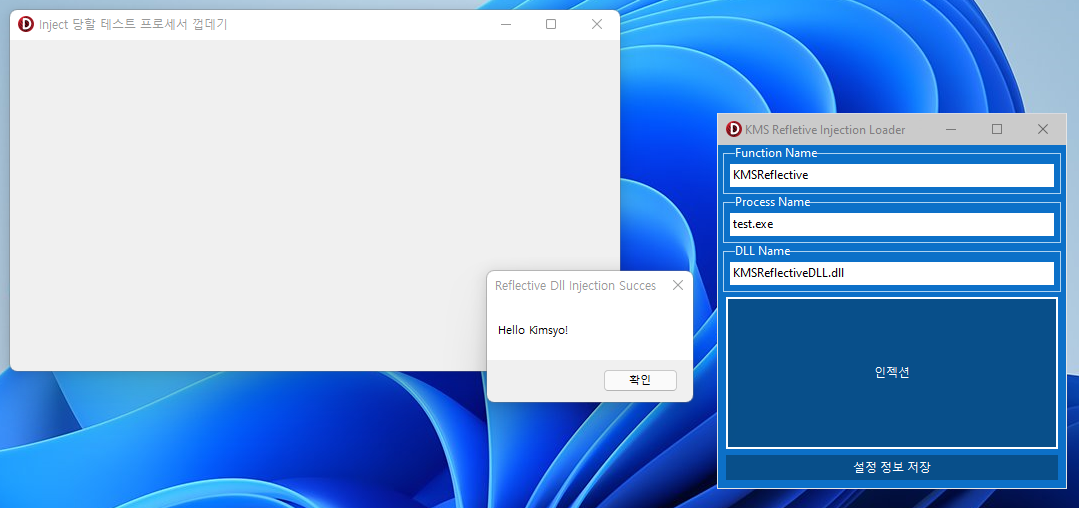Click 확인 in the Hello Kimsyo dialog
Screen dimensions: 1079x508
pos(640,380)
